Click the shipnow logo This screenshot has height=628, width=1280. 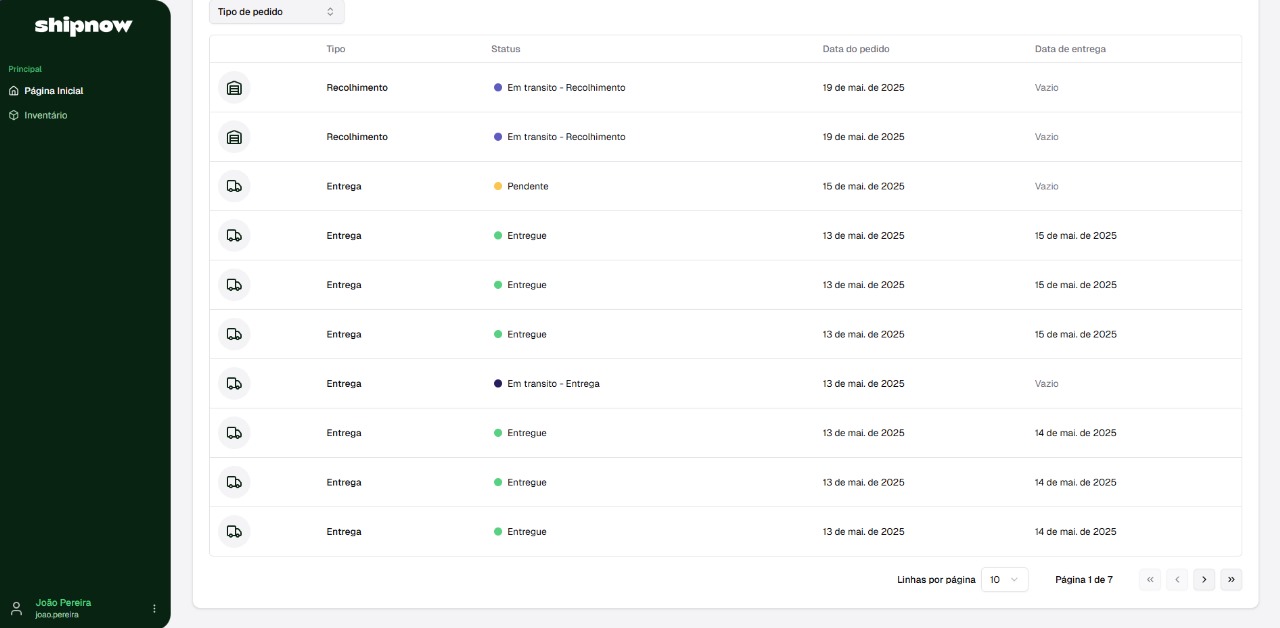pos(83,26)
